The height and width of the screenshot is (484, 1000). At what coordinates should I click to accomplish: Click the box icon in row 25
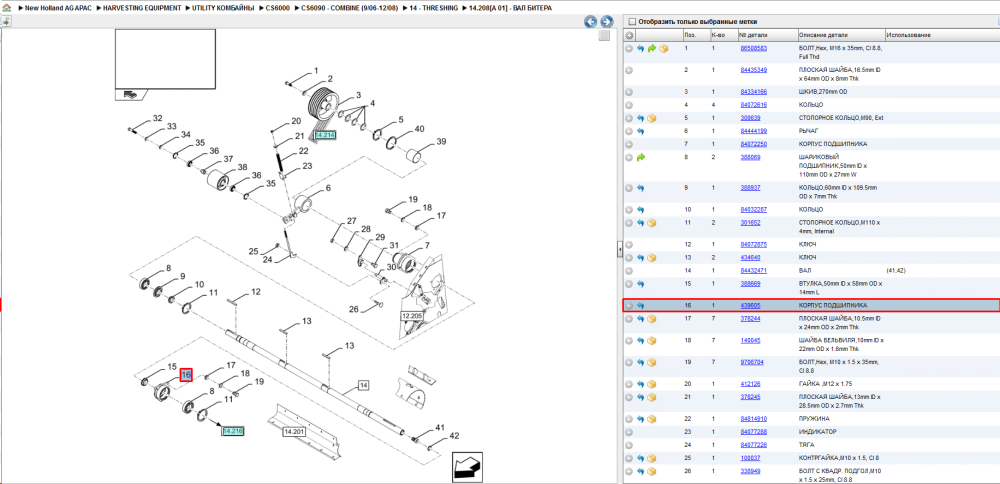point(652,458)
